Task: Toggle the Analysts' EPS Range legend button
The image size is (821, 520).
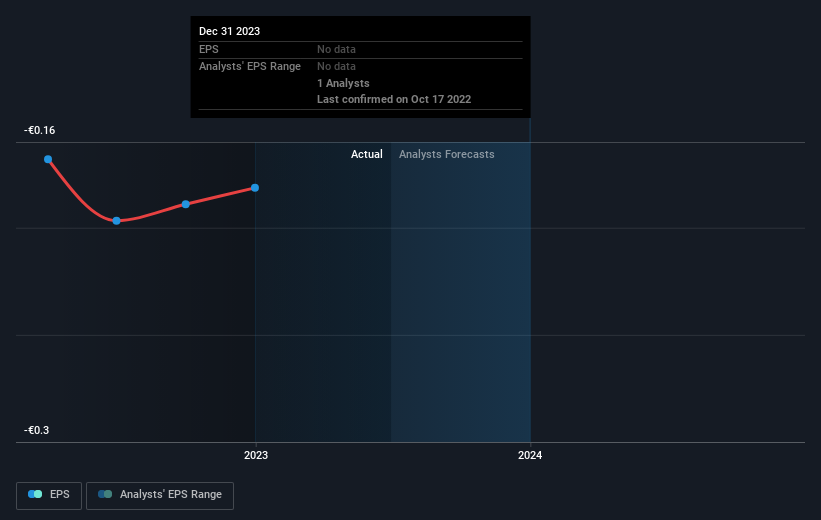Action: 160,495
